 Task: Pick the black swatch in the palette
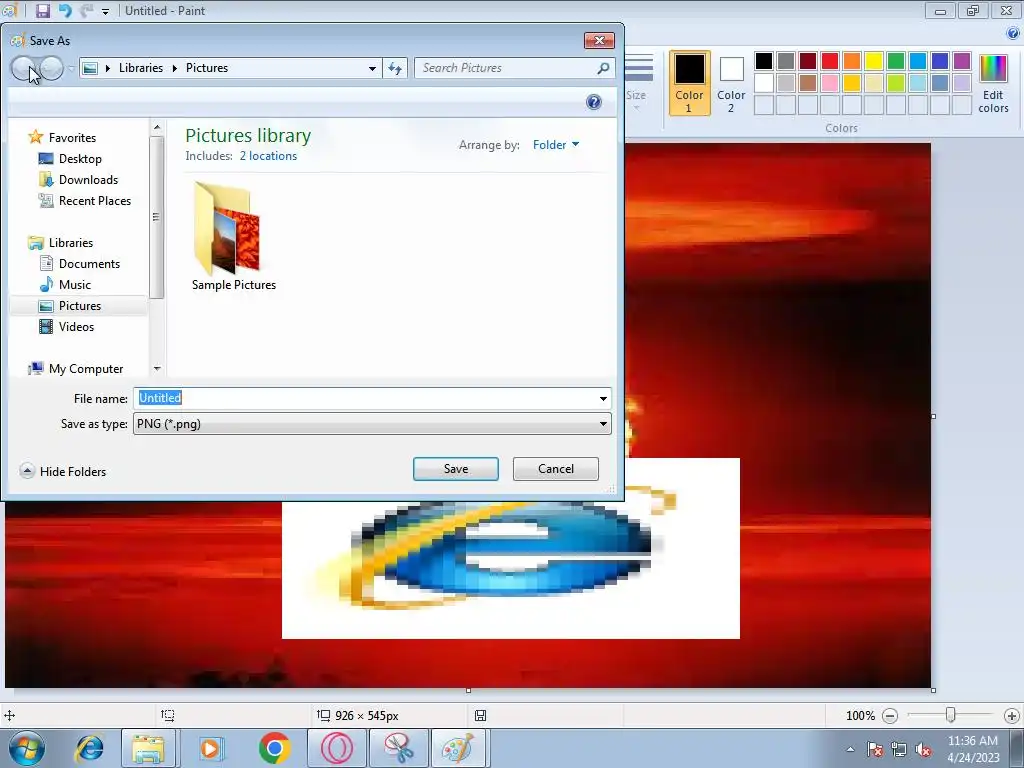[763, 61]
